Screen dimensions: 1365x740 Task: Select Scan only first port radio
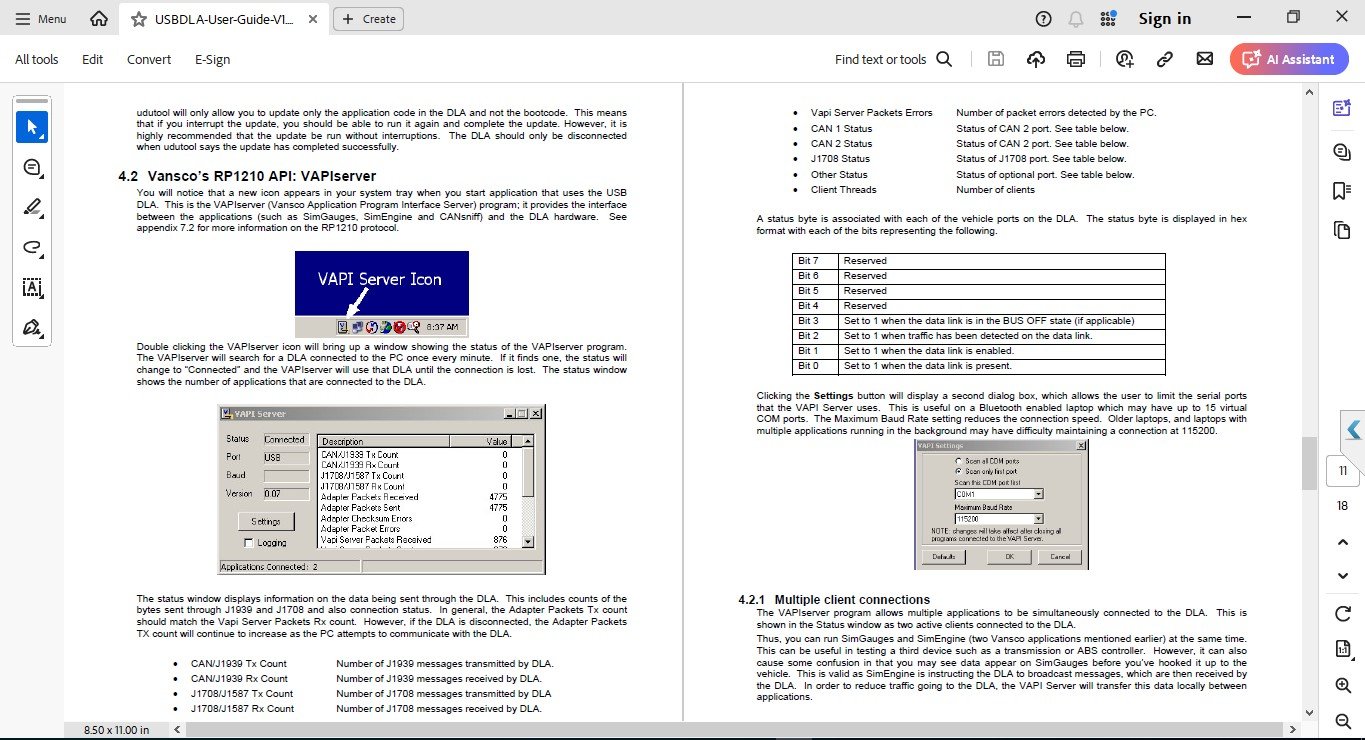(x=960, y=470)
